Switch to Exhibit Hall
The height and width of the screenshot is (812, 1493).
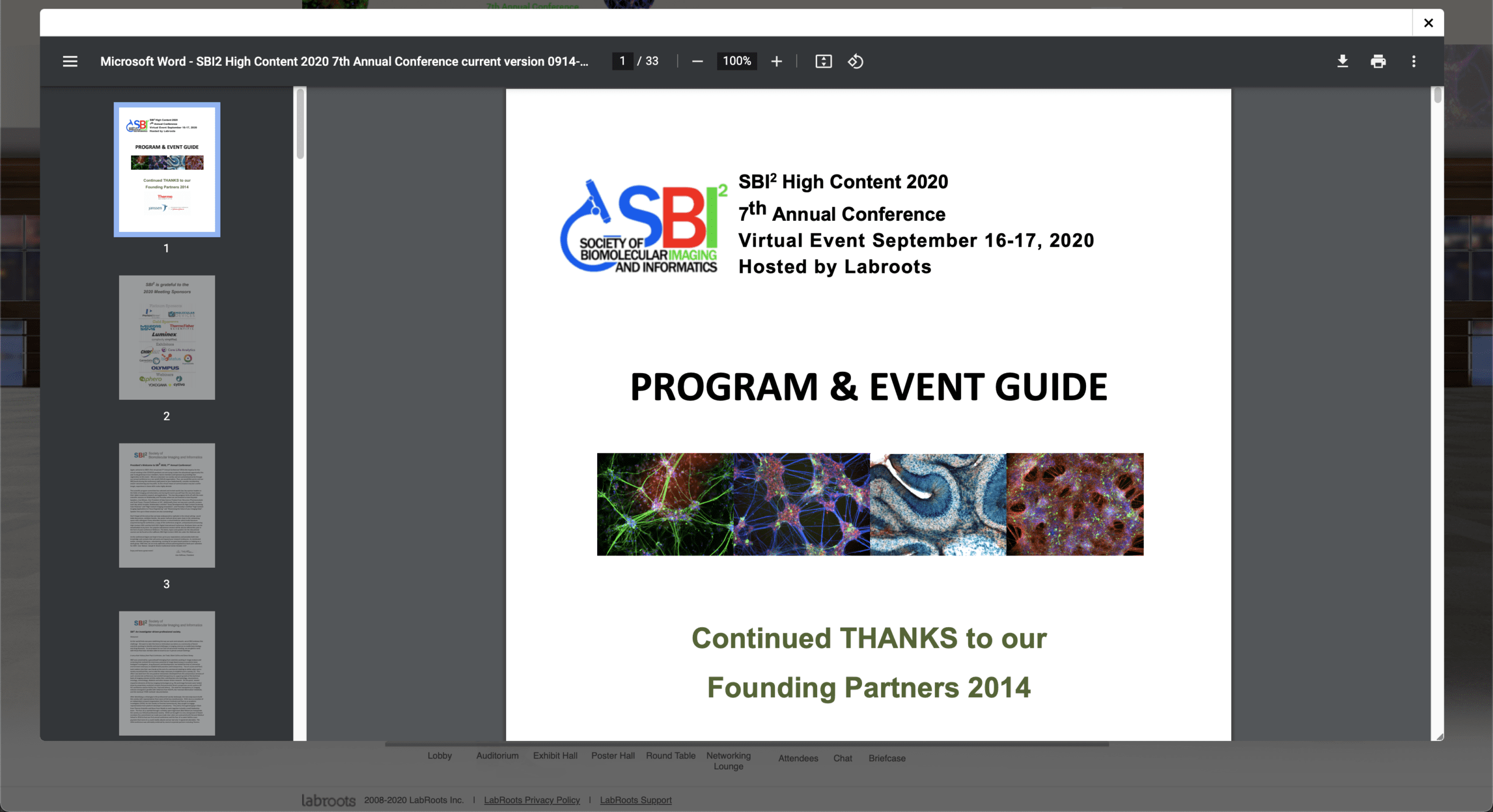point(555,755)
